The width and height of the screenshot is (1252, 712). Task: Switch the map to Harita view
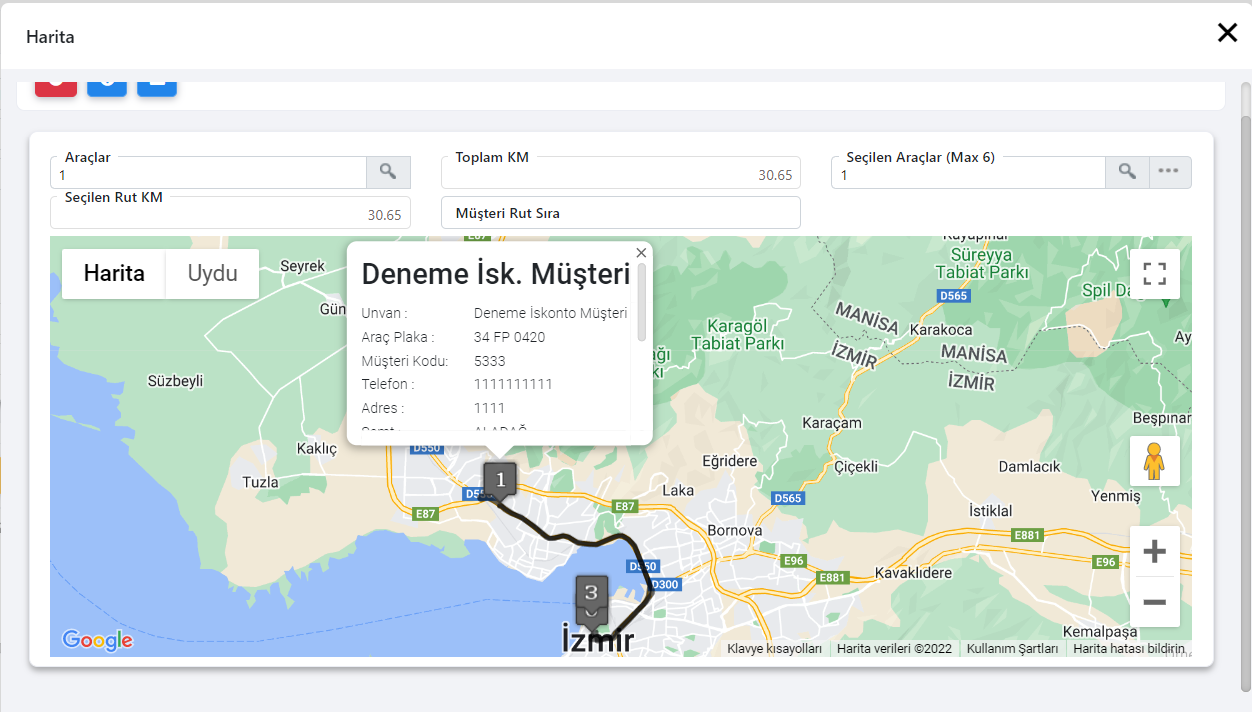click(114, 274)
